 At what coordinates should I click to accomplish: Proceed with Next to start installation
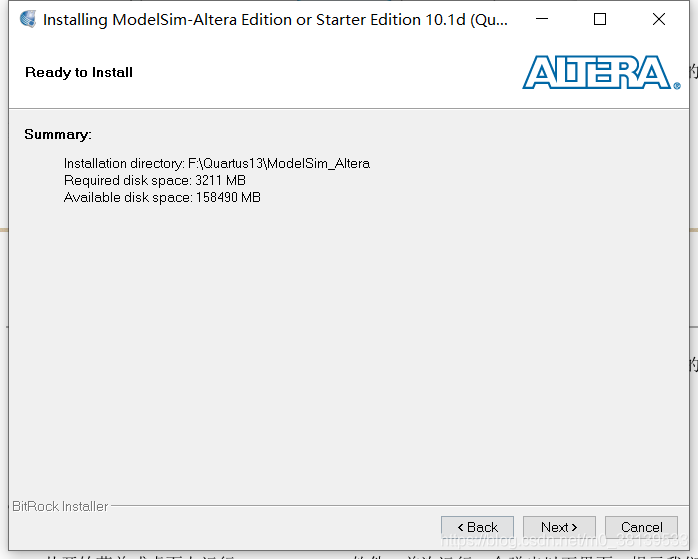click(559, 527)
